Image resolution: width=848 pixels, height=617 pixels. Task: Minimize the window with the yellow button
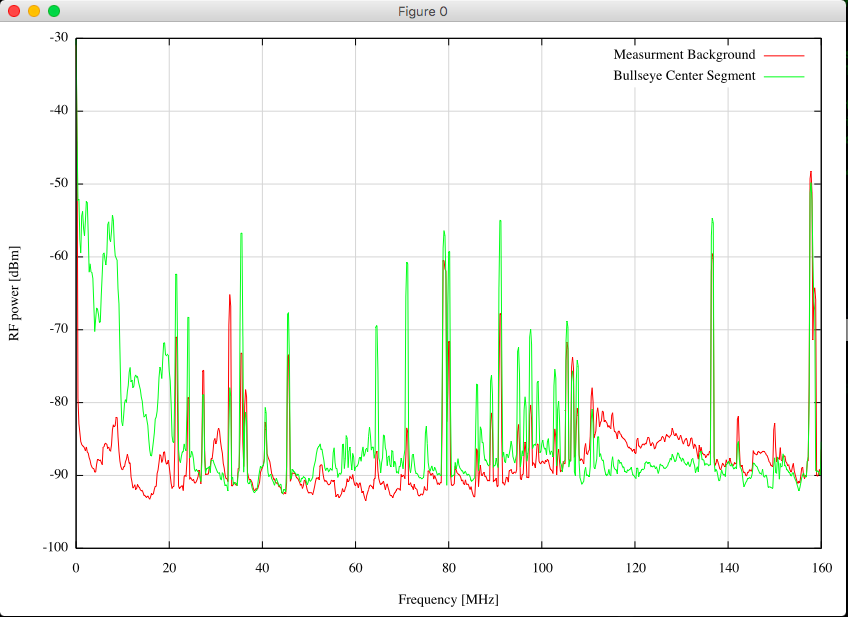34,11
